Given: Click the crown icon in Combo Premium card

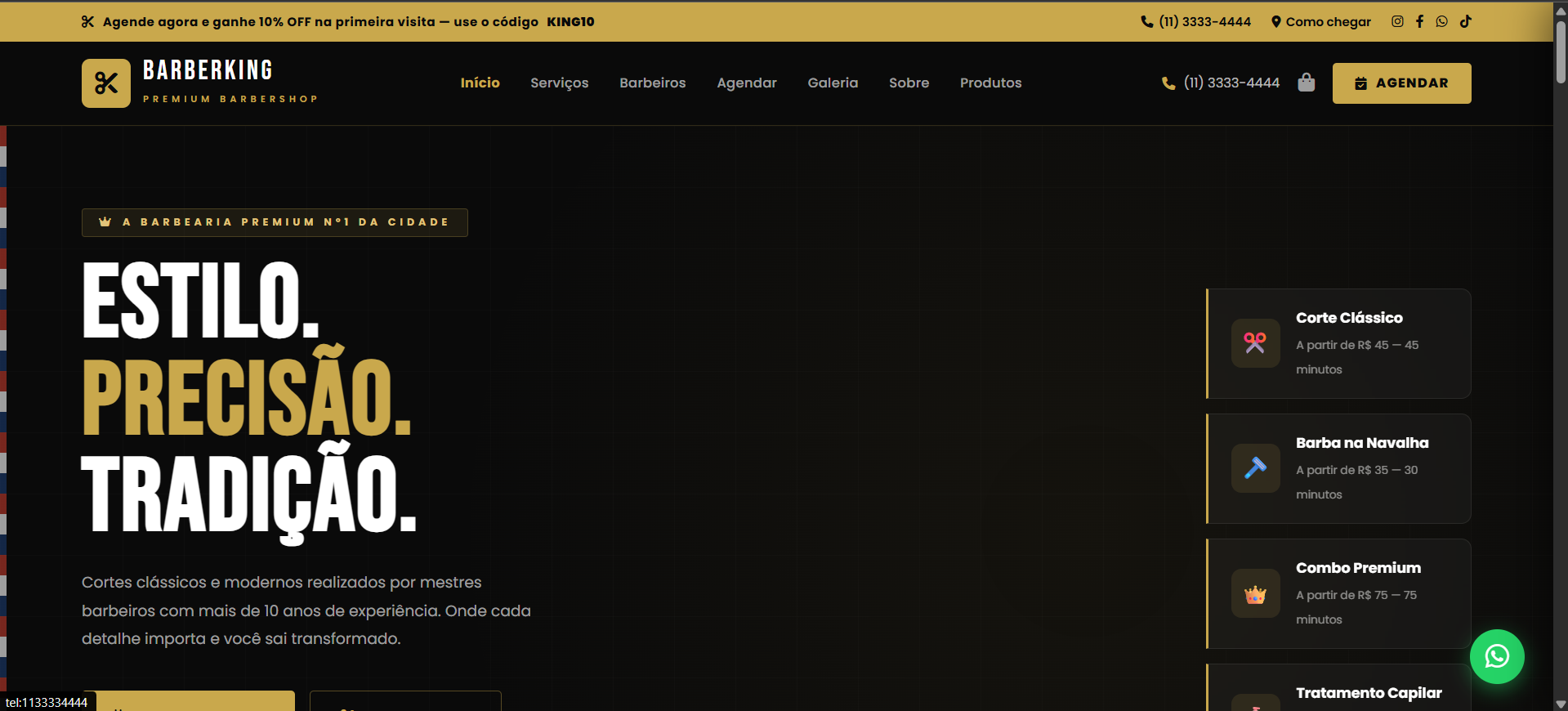Looking at the screenshot, I should coord(1256,593).
